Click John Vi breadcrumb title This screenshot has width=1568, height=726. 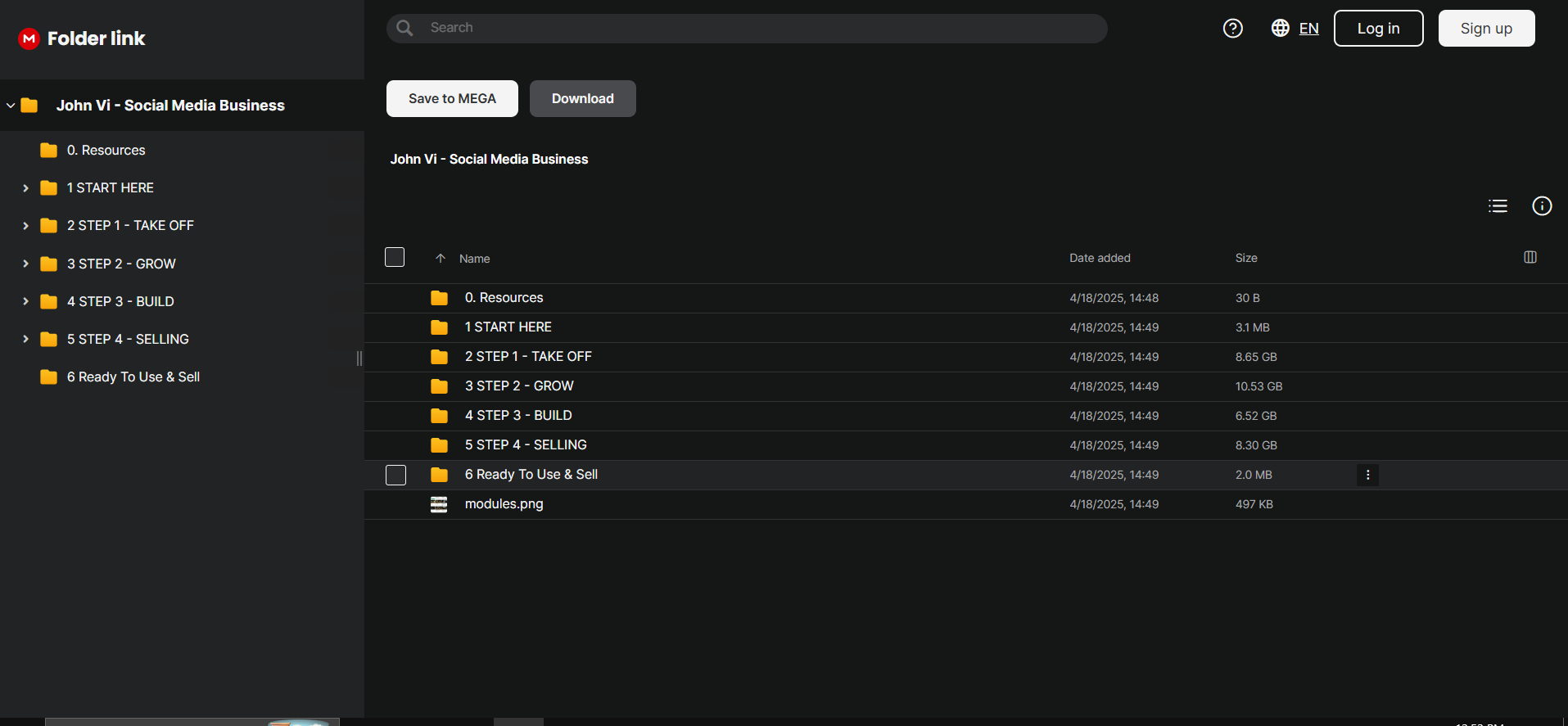click(489, 160)
